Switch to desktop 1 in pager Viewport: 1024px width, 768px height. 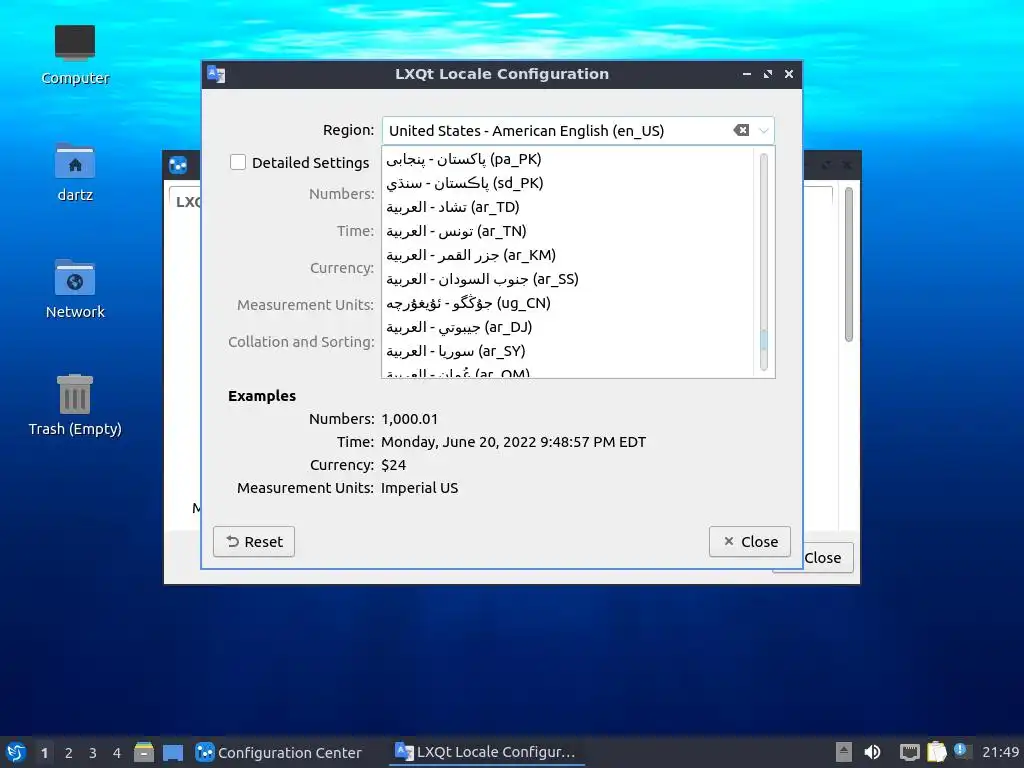(44, 753)
